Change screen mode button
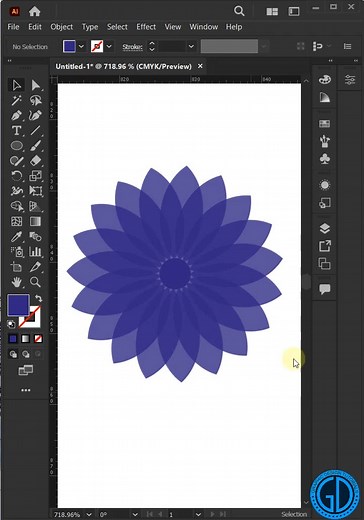The height and width of the screenshot is (520, 364). [x=26, y=370]
